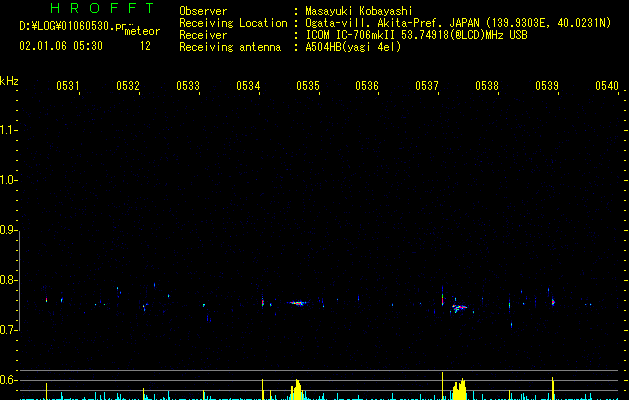Click the 0532 time marker
This screenshot has height=400, width=629.
pyautogui.click(x=128, y=86)
